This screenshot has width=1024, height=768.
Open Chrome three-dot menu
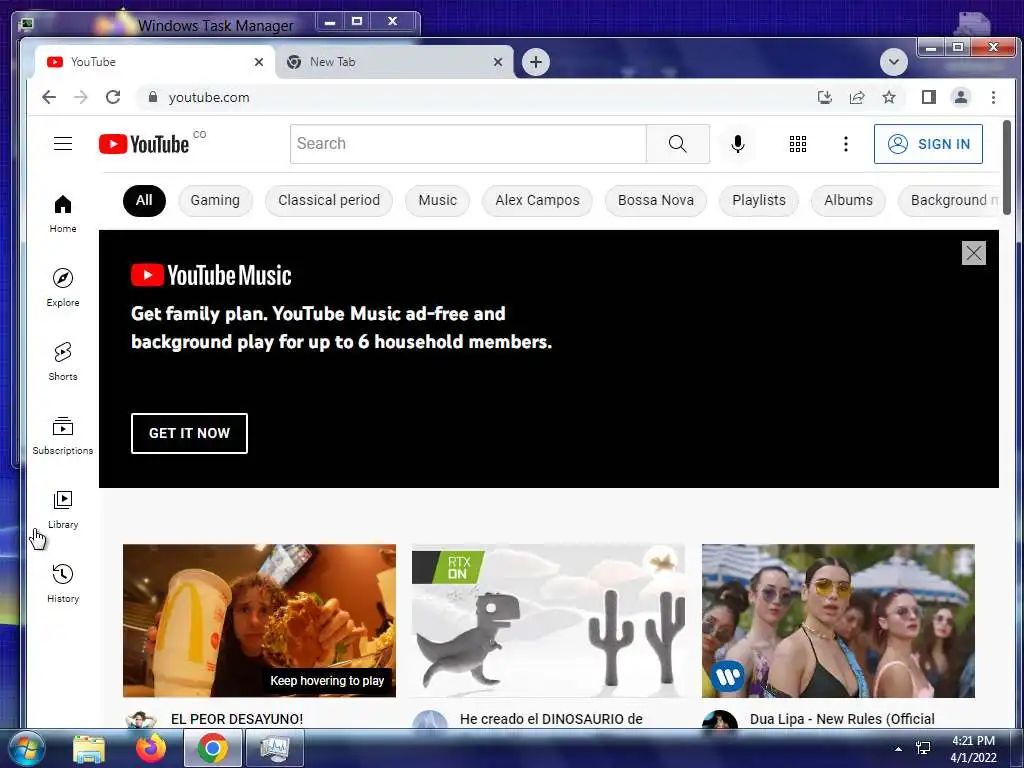pyautogui.click(x=993, y=97)
